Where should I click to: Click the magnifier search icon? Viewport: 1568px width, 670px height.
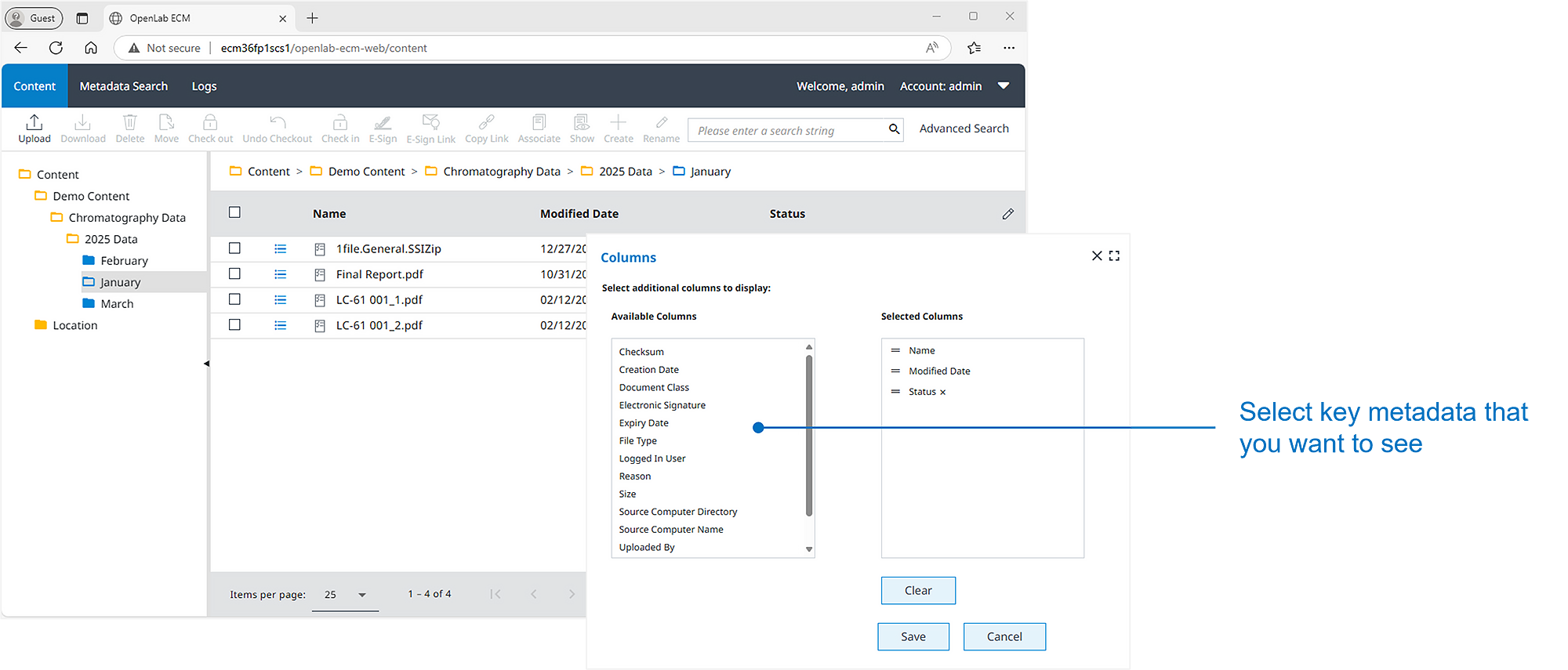coord(894,129)
